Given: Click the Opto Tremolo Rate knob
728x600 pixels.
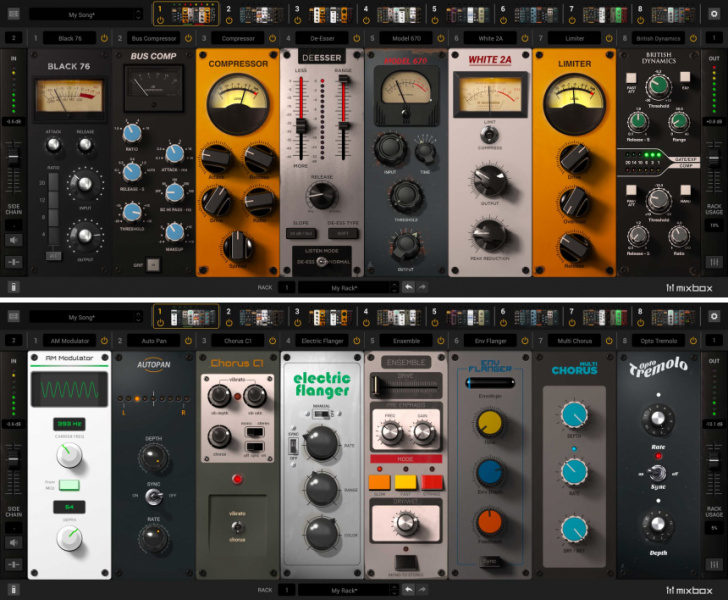Looking at the screenshot, I should tap(658, 419).
